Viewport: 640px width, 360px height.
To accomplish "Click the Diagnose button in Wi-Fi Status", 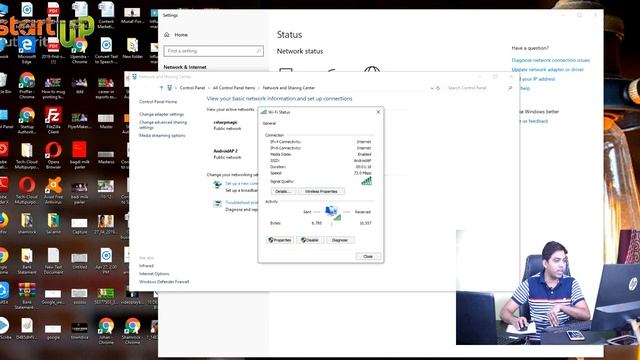I will [x=340, y=240].
